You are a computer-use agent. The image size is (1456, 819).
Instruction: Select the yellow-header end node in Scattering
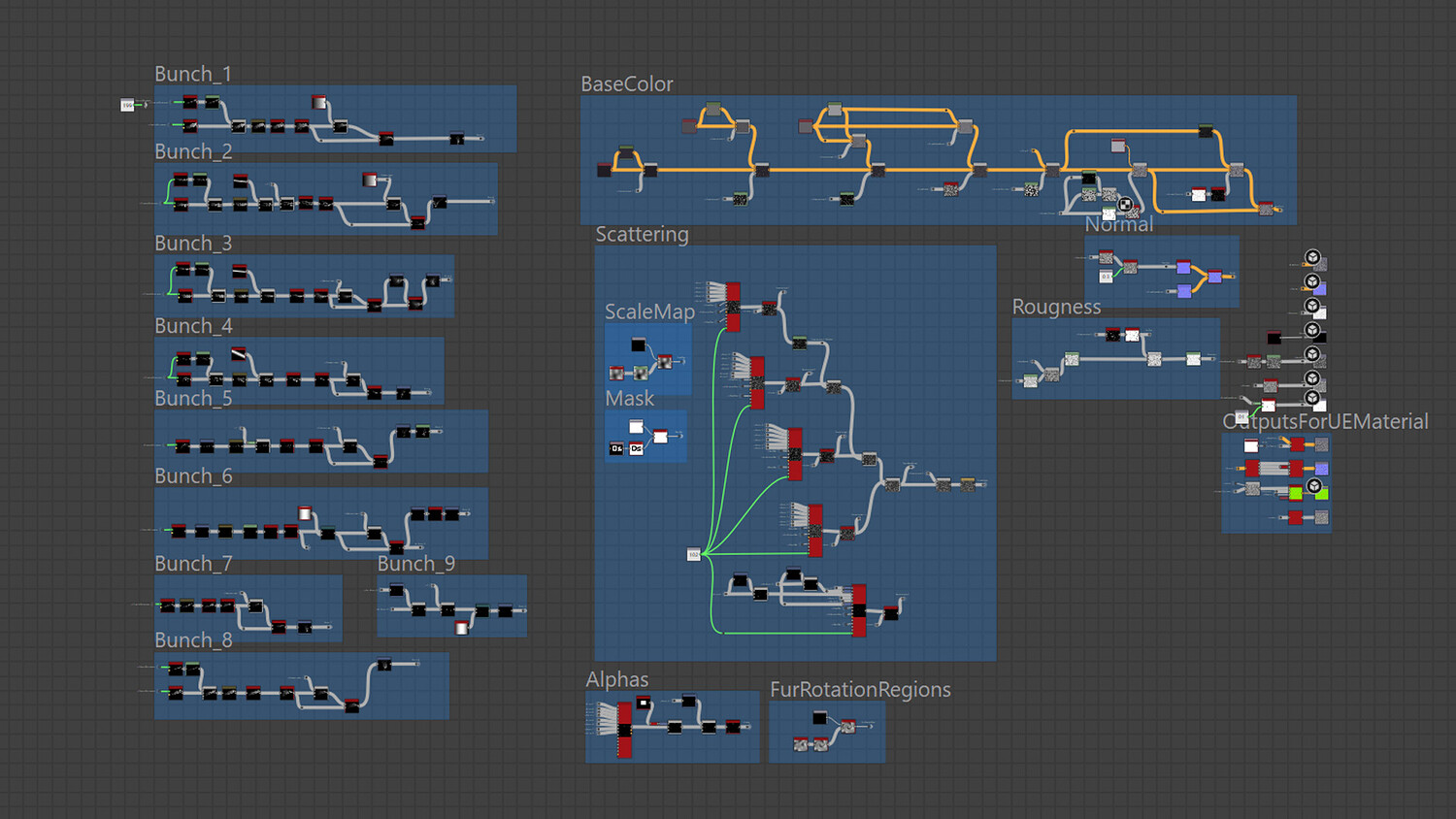pyautogui.click(x=968, y=483)
